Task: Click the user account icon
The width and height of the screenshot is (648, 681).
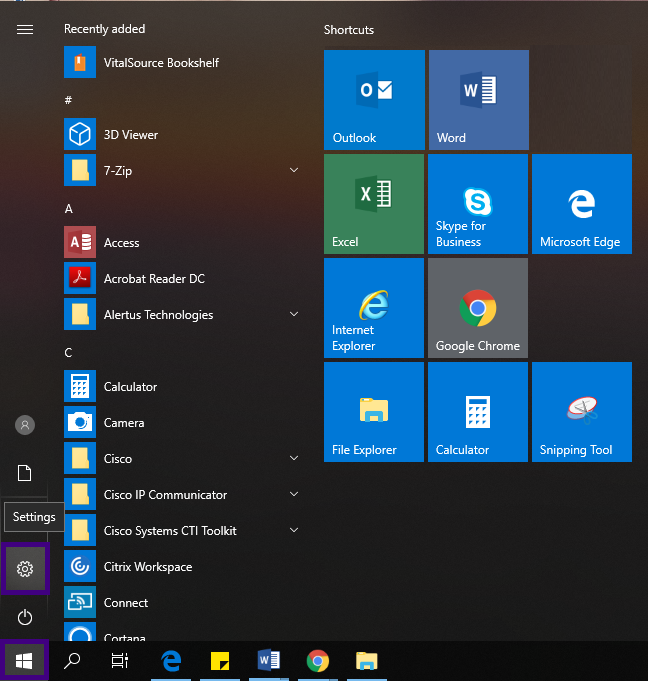Action: (25, 425)
